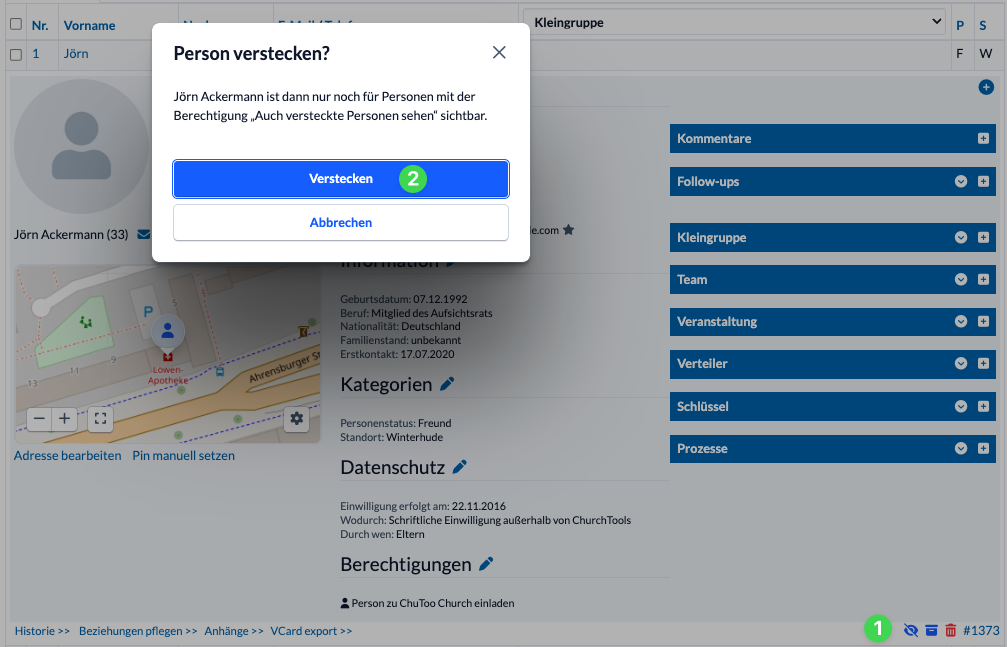Screen dimensions: 1007x647
Task: Click the profile avatar placeholder image
Action: click(82, 146)
